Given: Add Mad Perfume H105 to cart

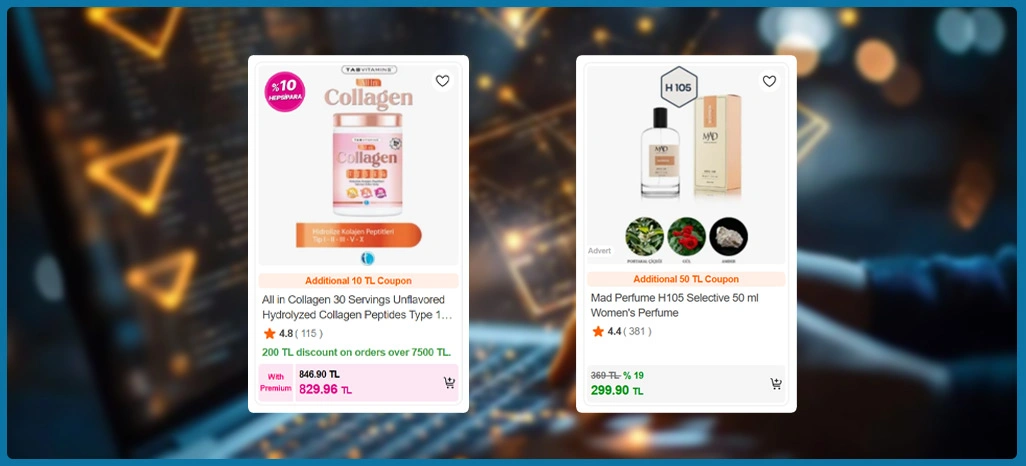Looking at the screenshot, I should point(776,384).
